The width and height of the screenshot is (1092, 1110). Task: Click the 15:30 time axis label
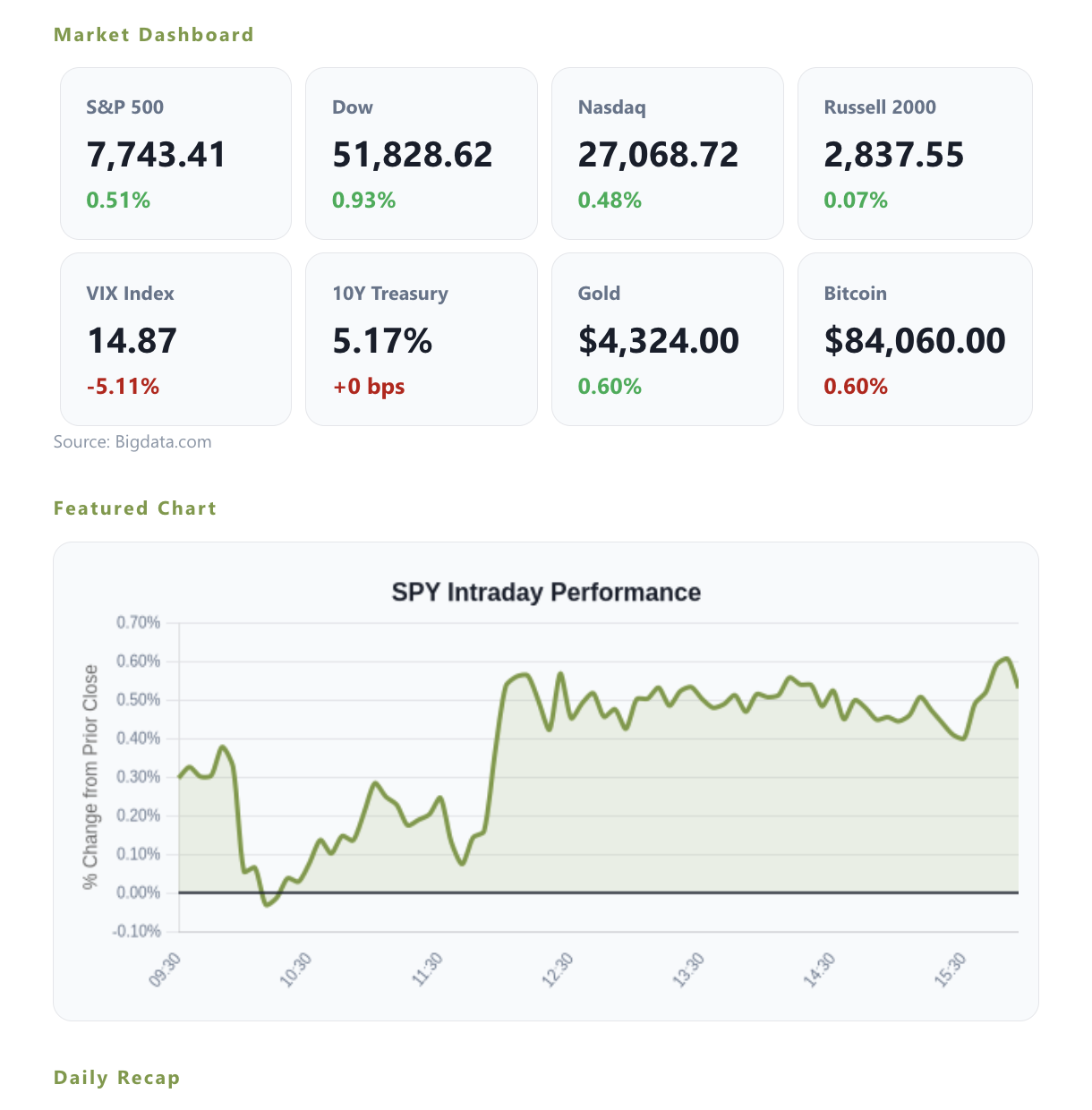coord(951,970)
